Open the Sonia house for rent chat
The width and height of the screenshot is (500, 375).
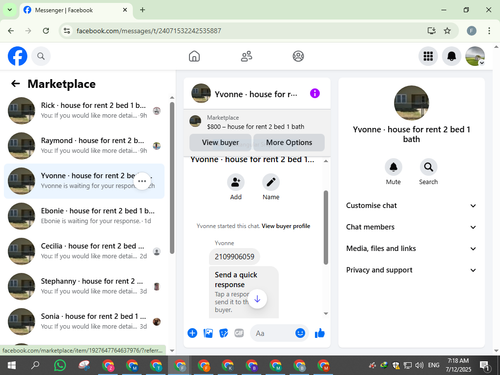pyautogui.click(x=84, y=321)
